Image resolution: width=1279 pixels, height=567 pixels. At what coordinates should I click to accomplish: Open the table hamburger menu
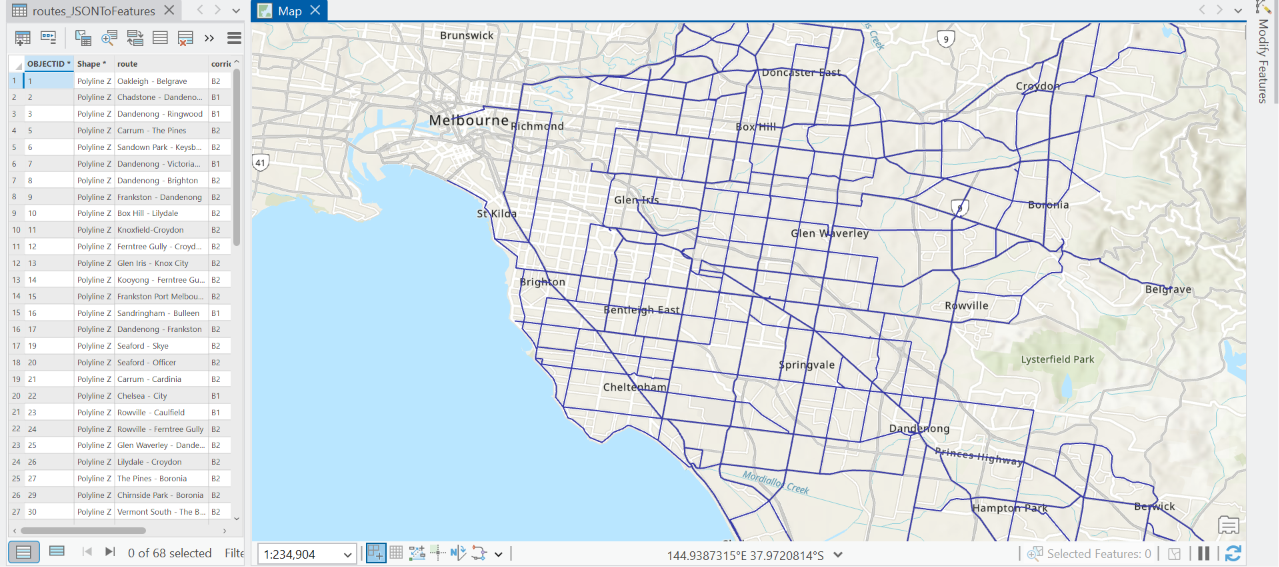pyautogui.click(x=234, y=38)
